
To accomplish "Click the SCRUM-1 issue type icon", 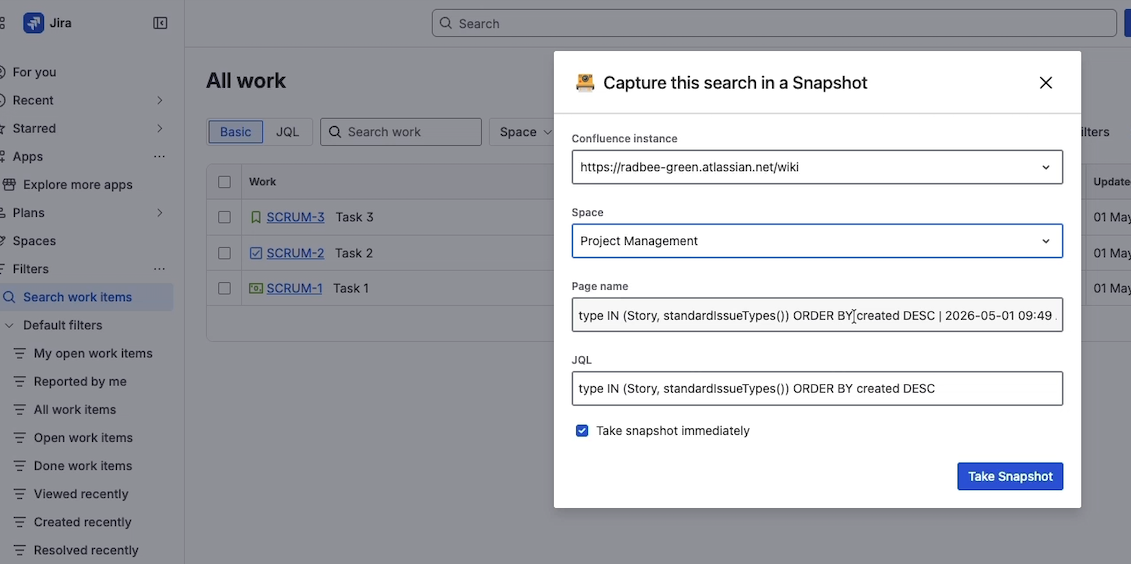I will [x=255, y=288].
